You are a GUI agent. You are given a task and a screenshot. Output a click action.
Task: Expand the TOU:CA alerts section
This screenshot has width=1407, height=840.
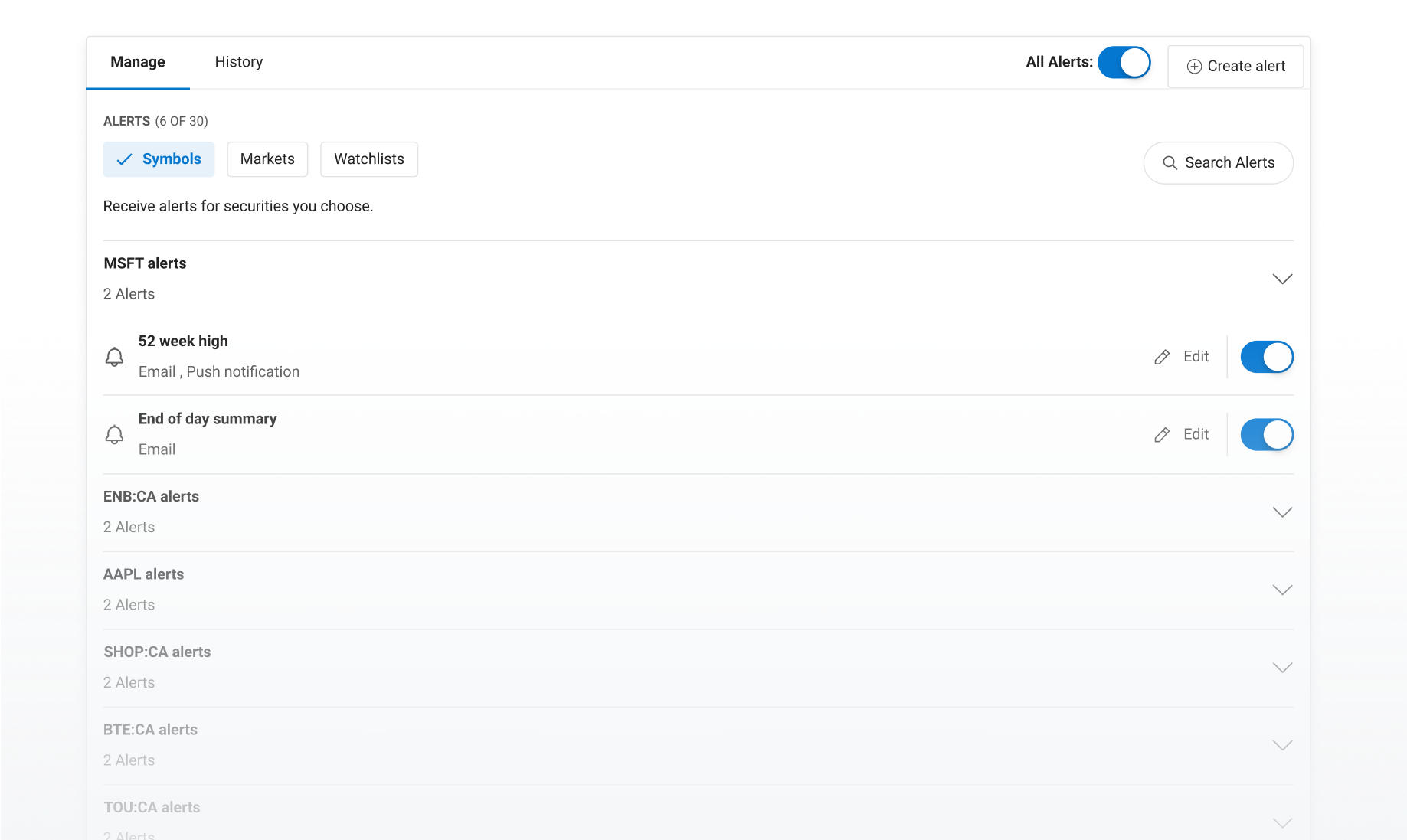coord(1282,823)
